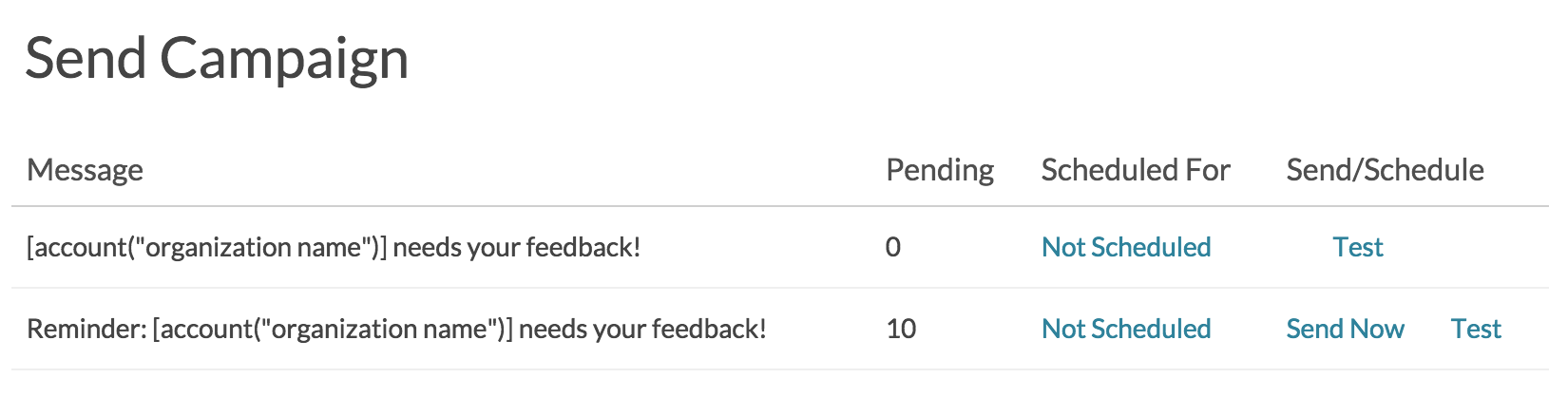Click the Send Campaign page heading
1568x416 pixels.
(x=217, y=58)
